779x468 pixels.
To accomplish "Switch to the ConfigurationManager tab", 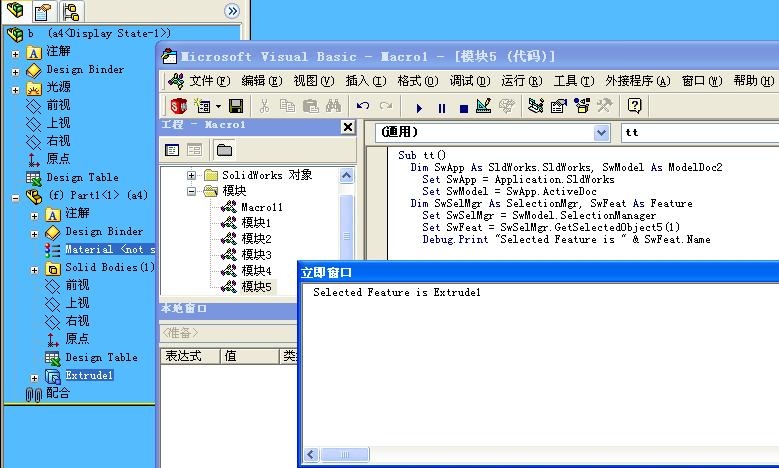I will [71, 11].
